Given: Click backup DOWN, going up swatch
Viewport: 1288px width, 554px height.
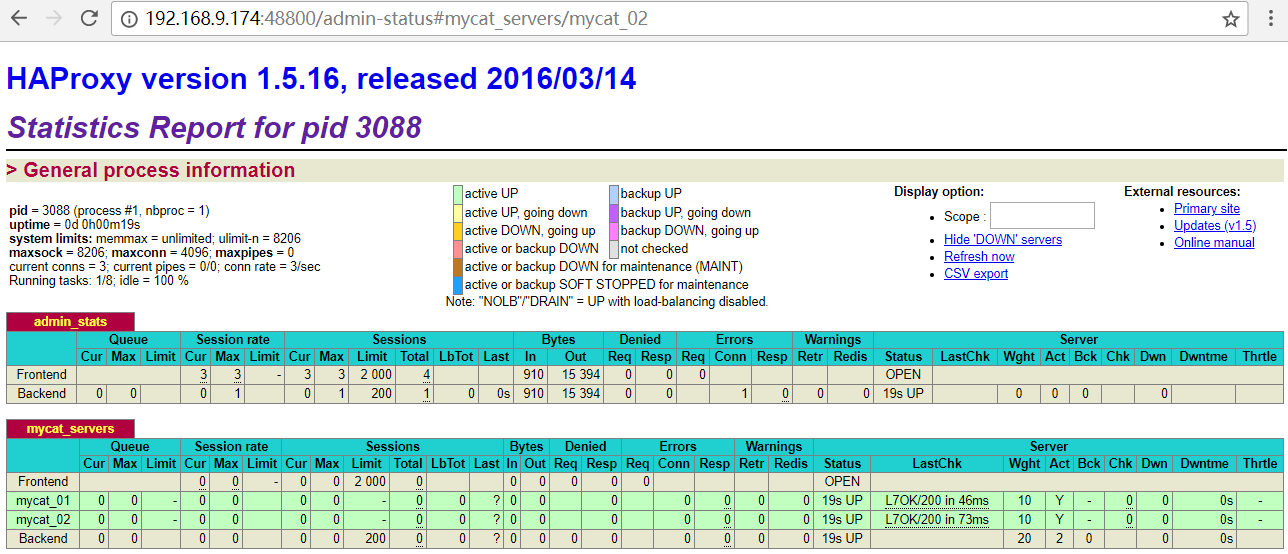Looking at the screenshot, I should [614, 230].
